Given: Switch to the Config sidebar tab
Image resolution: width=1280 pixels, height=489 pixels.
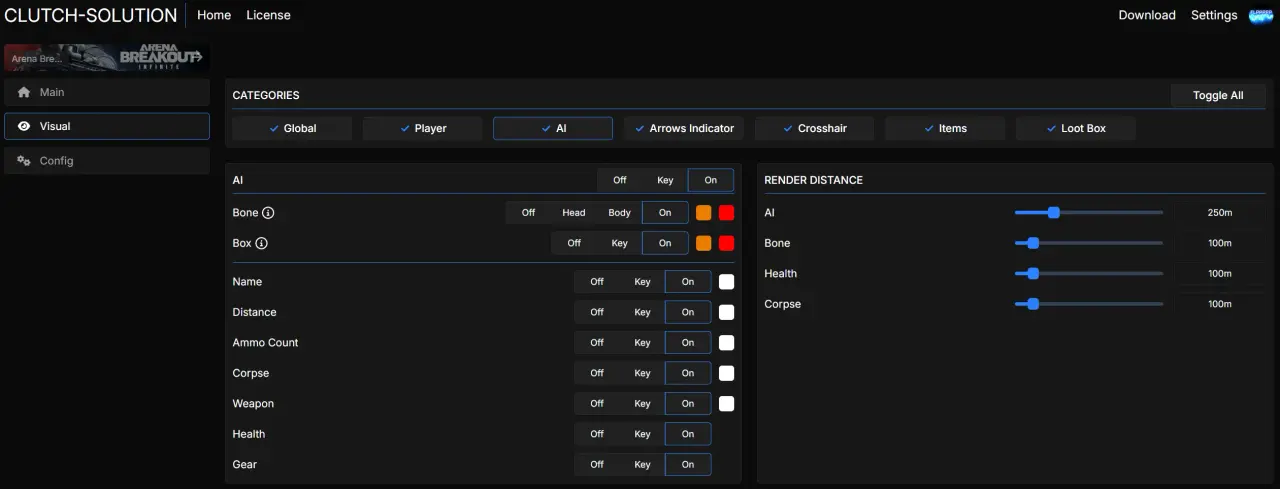Looking at the screenshot, I should [107, 161].
